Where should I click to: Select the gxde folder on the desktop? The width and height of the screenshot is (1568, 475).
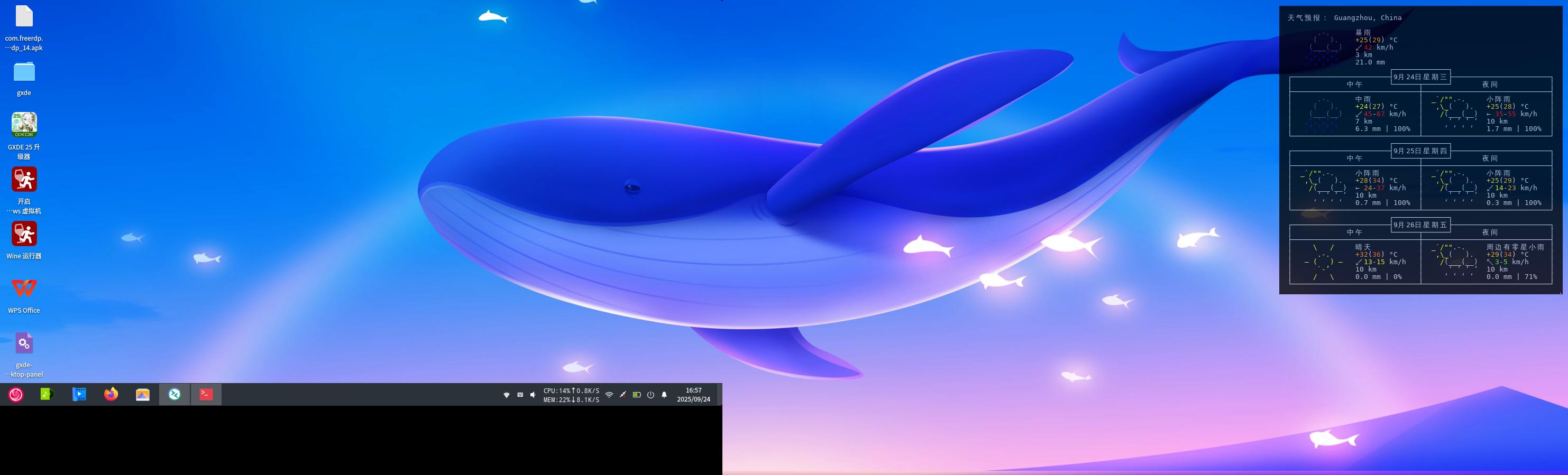tap(24, 79)
